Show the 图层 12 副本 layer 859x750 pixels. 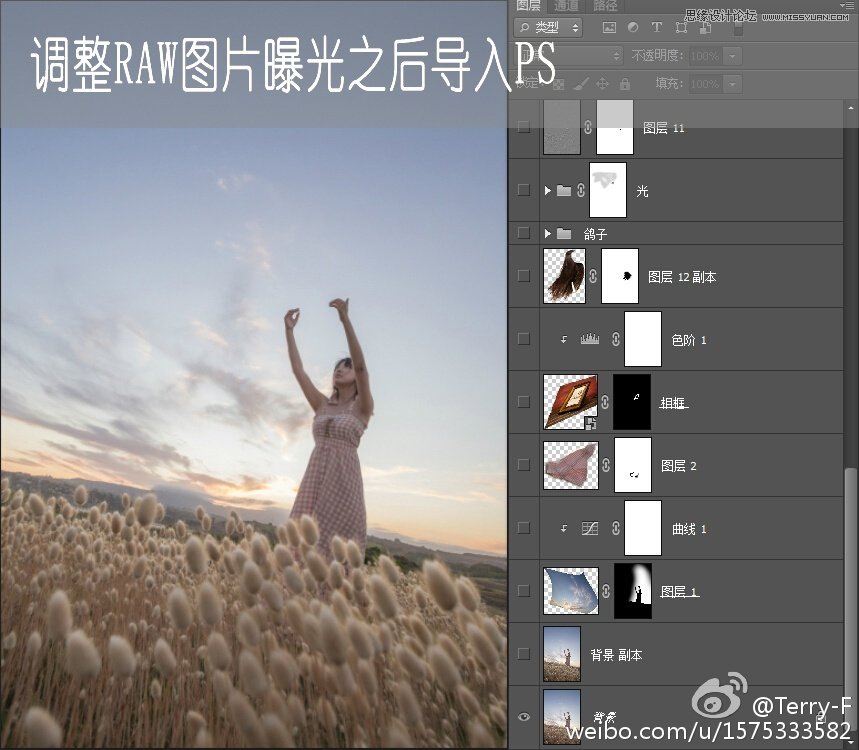click(x=525, y=273)
